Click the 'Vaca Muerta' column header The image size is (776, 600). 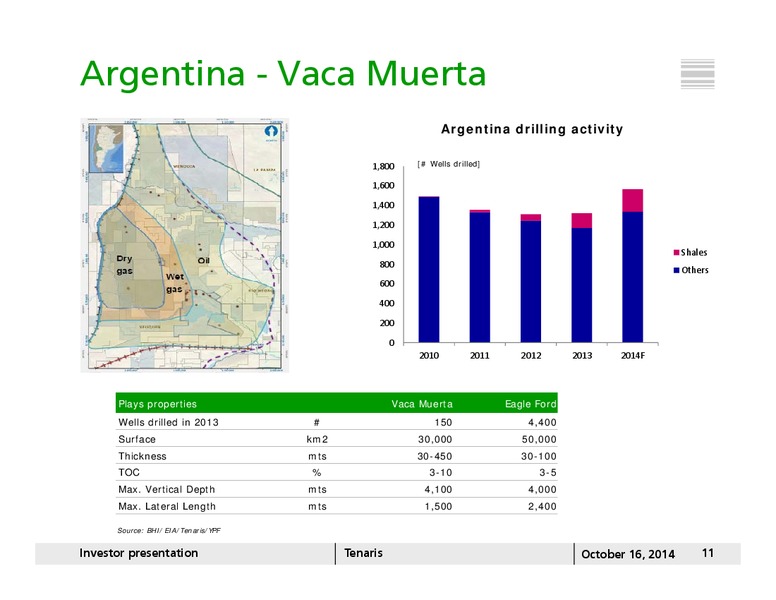click(x=422, y=404)
